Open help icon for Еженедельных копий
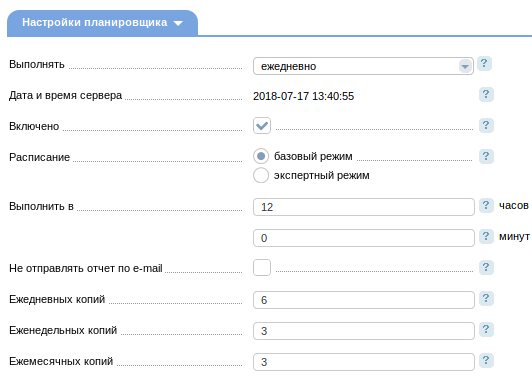Screen dimensions: 532x387 click(486, 329)
